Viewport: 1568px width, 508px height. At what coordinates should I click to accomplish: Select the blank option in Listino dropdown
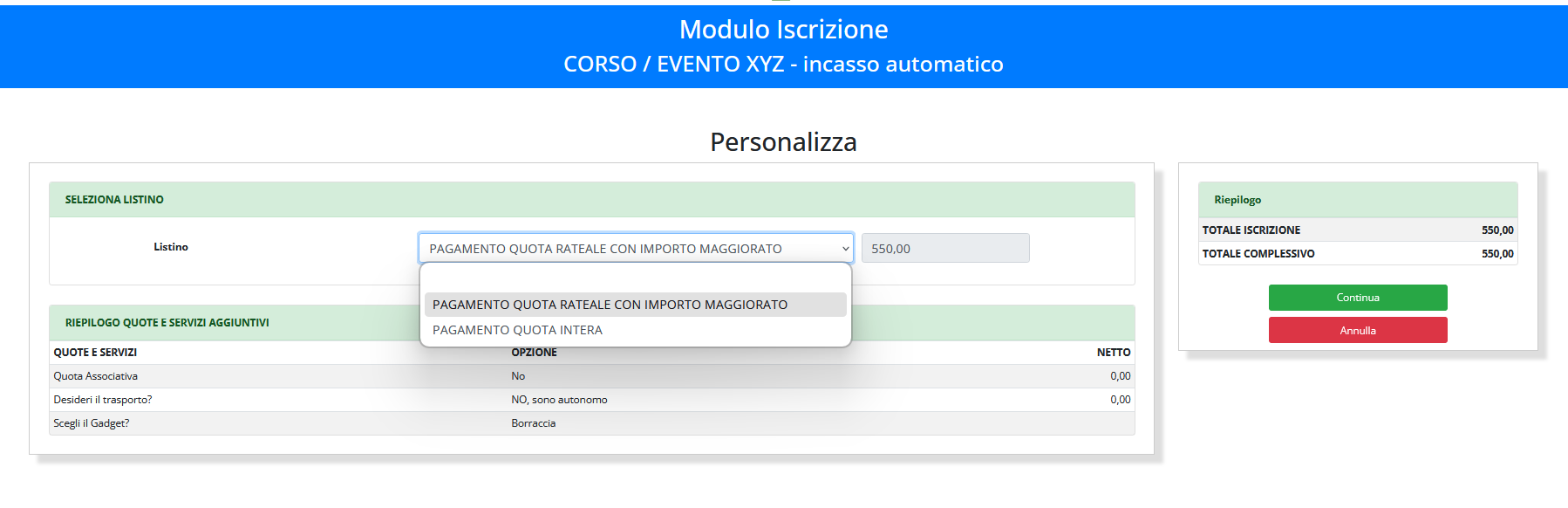(635, 280)
